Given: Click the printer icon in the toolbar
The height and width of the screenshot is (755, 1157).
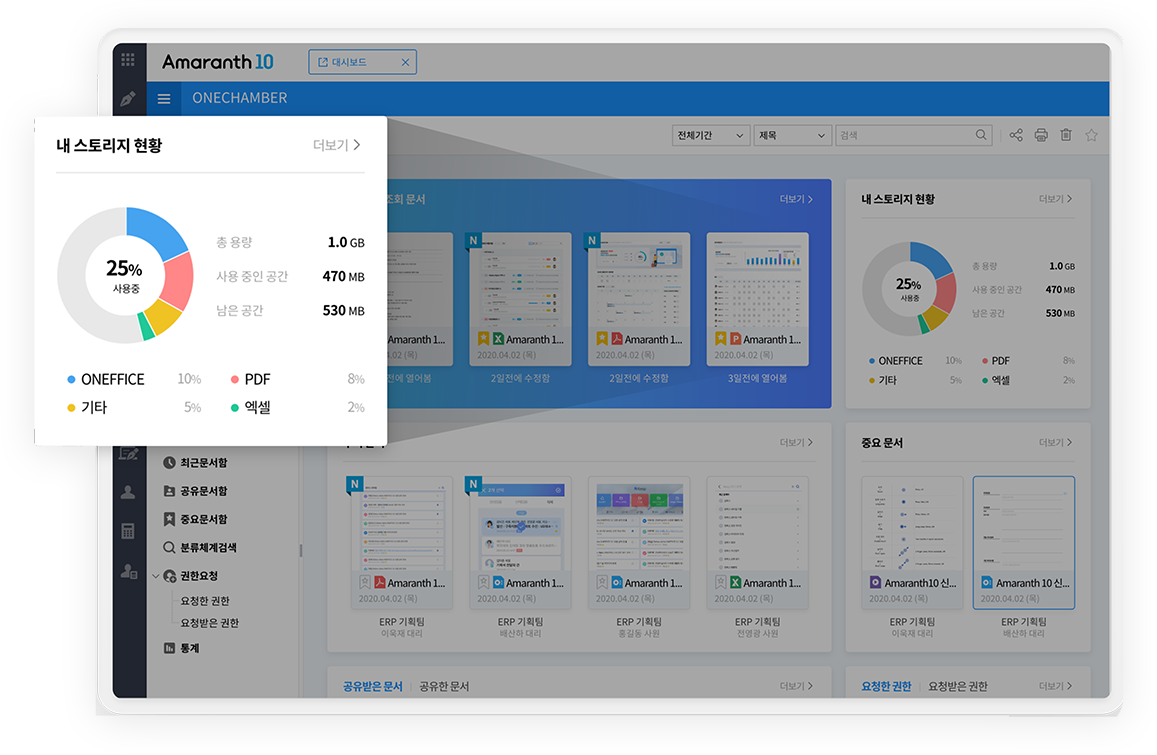Looking at the screenshot, I should pyautogui.click(x=1041, y=135).
